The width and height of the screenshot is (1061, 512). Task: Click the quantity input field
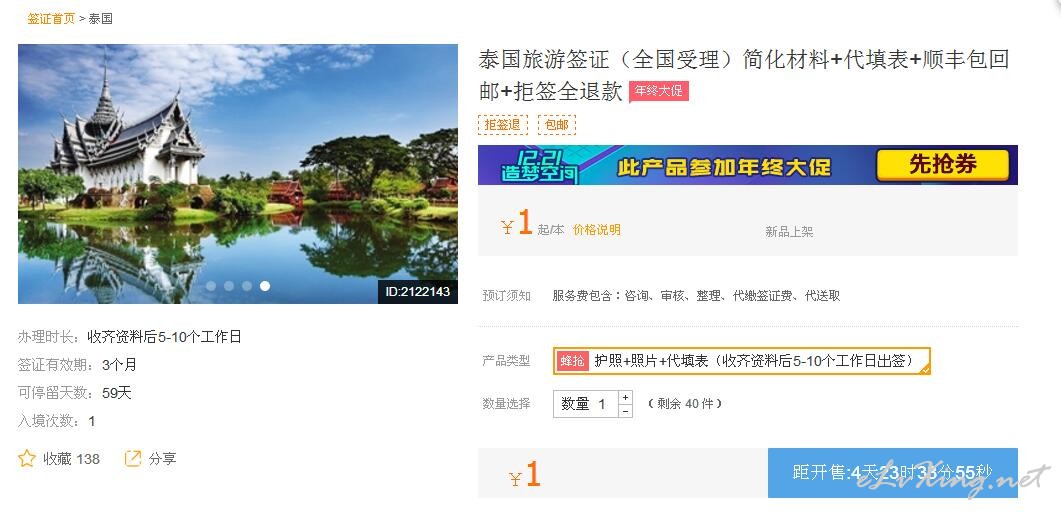(x=586, y=404)
